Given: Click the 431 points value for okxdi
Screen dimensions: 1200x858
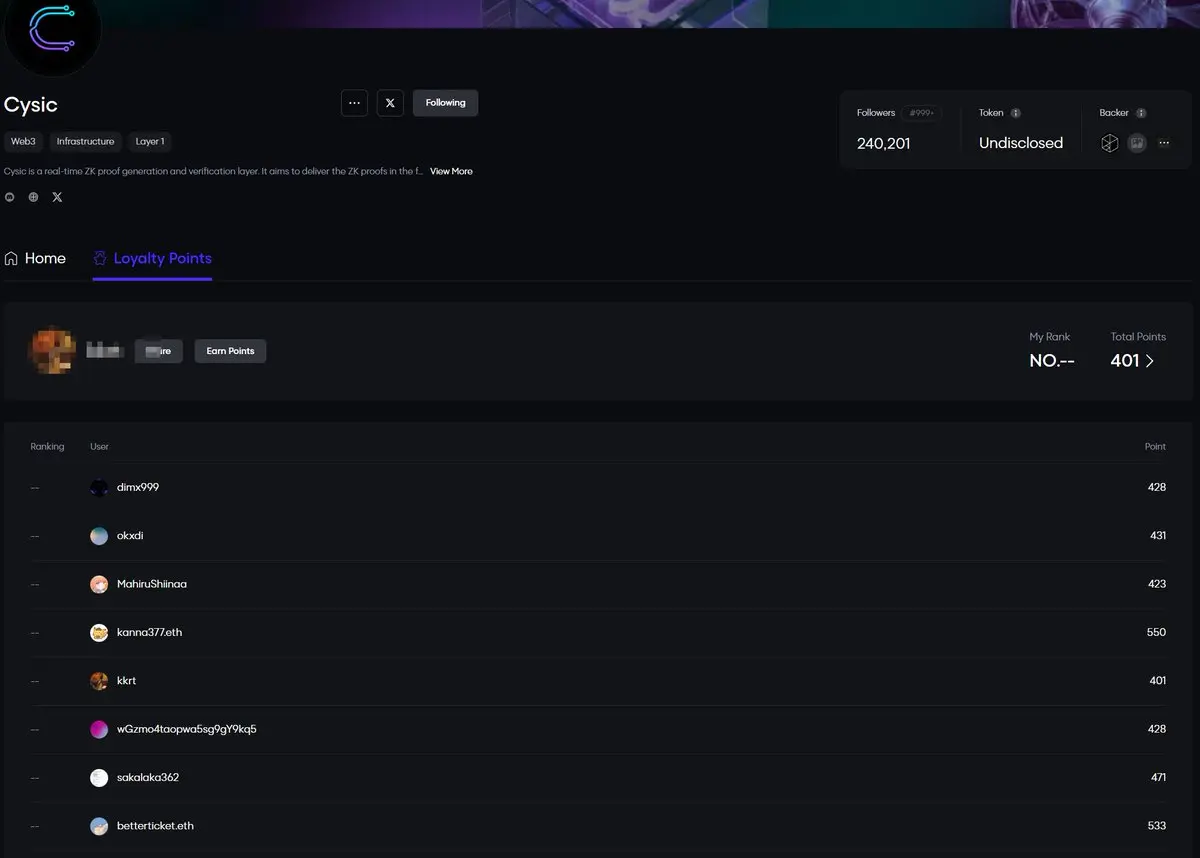Looking at the screenshot, I should (1158, 536).
